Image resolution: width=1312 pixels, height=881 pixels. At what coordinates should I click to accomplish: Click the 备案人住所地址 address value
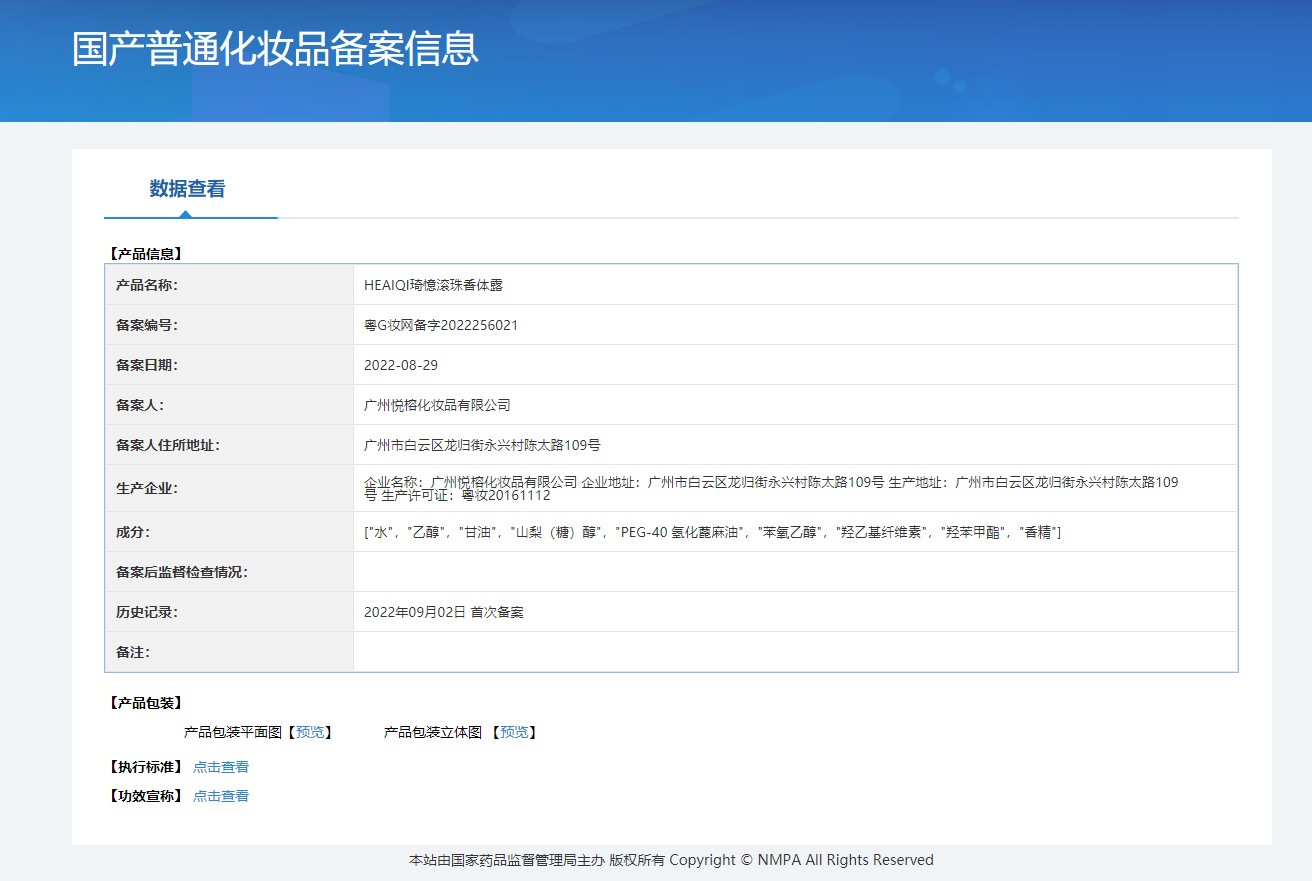coord(482,445)
